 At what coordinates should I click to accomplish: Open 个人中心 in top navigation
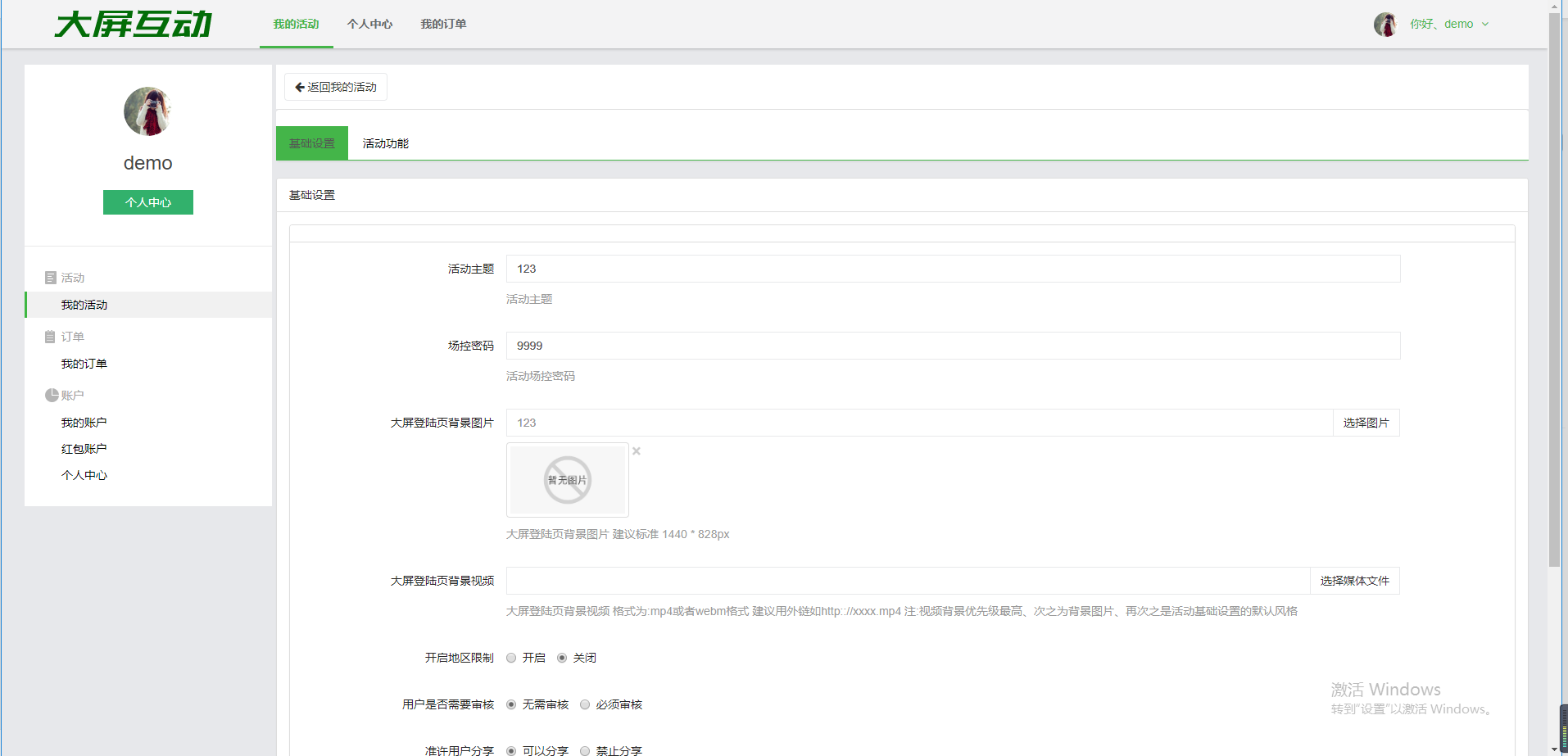tap(369, 25)
